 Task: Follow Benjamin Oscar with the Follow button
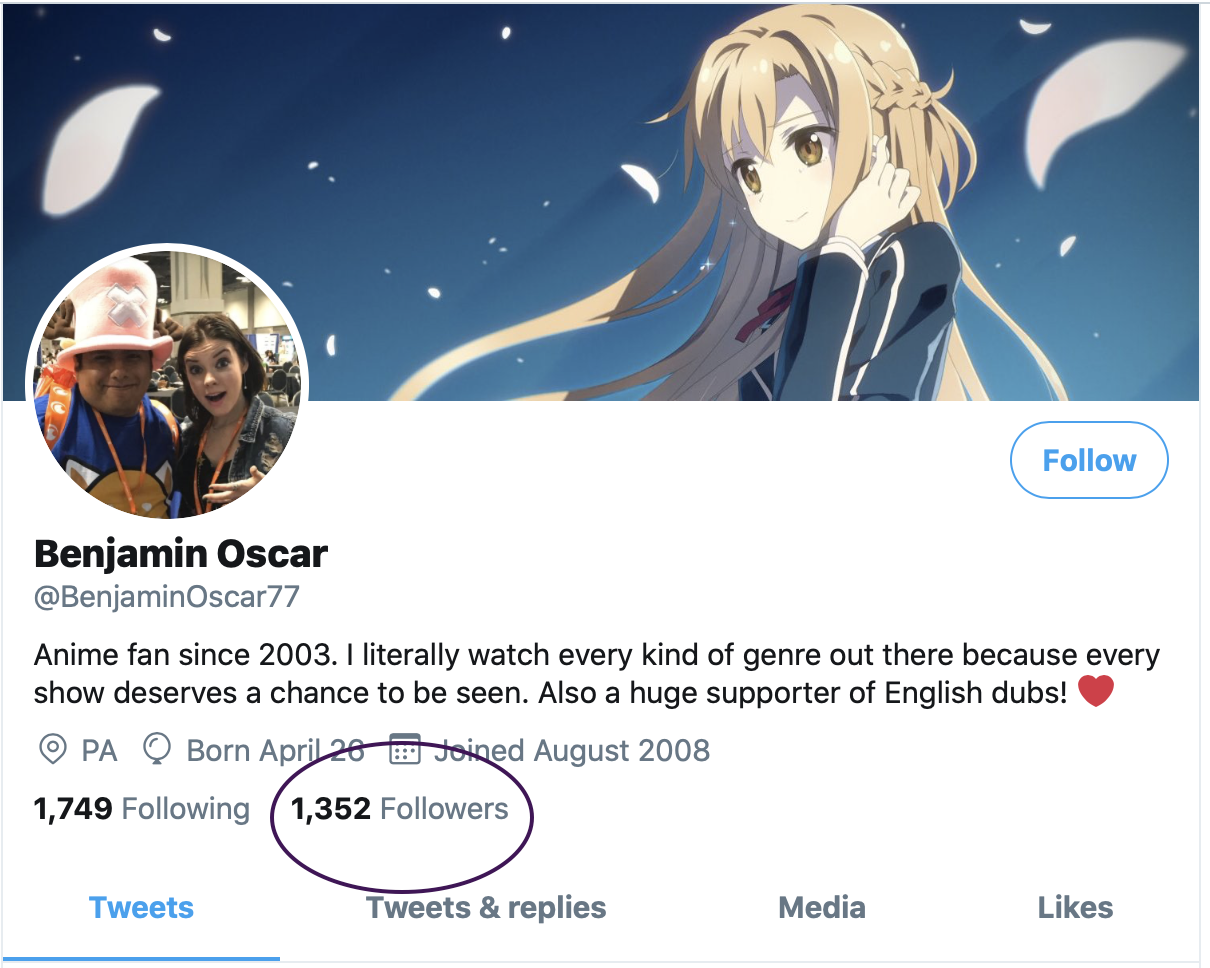(1089, 460)
